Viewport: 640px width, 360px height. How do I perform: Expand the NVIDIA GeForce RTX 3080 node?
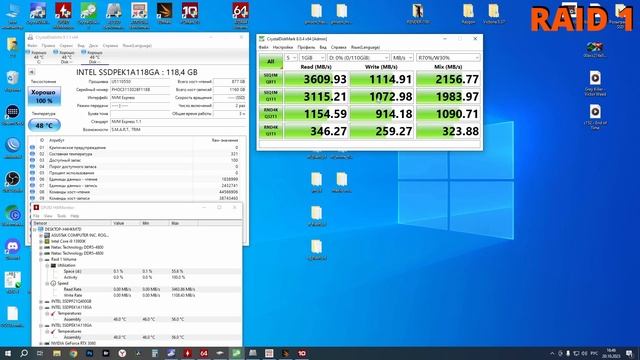point(41,344)
